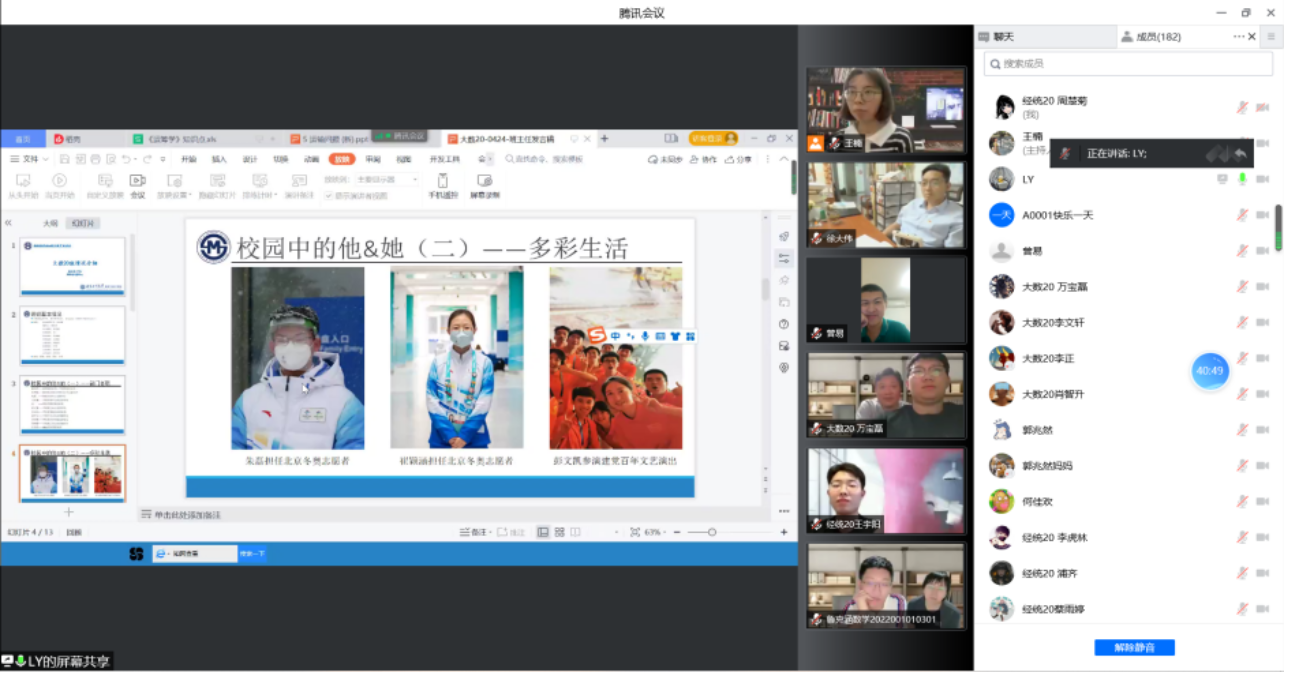Toggle 显示演讲者视图 checkbox

click(x=328, y=195)
